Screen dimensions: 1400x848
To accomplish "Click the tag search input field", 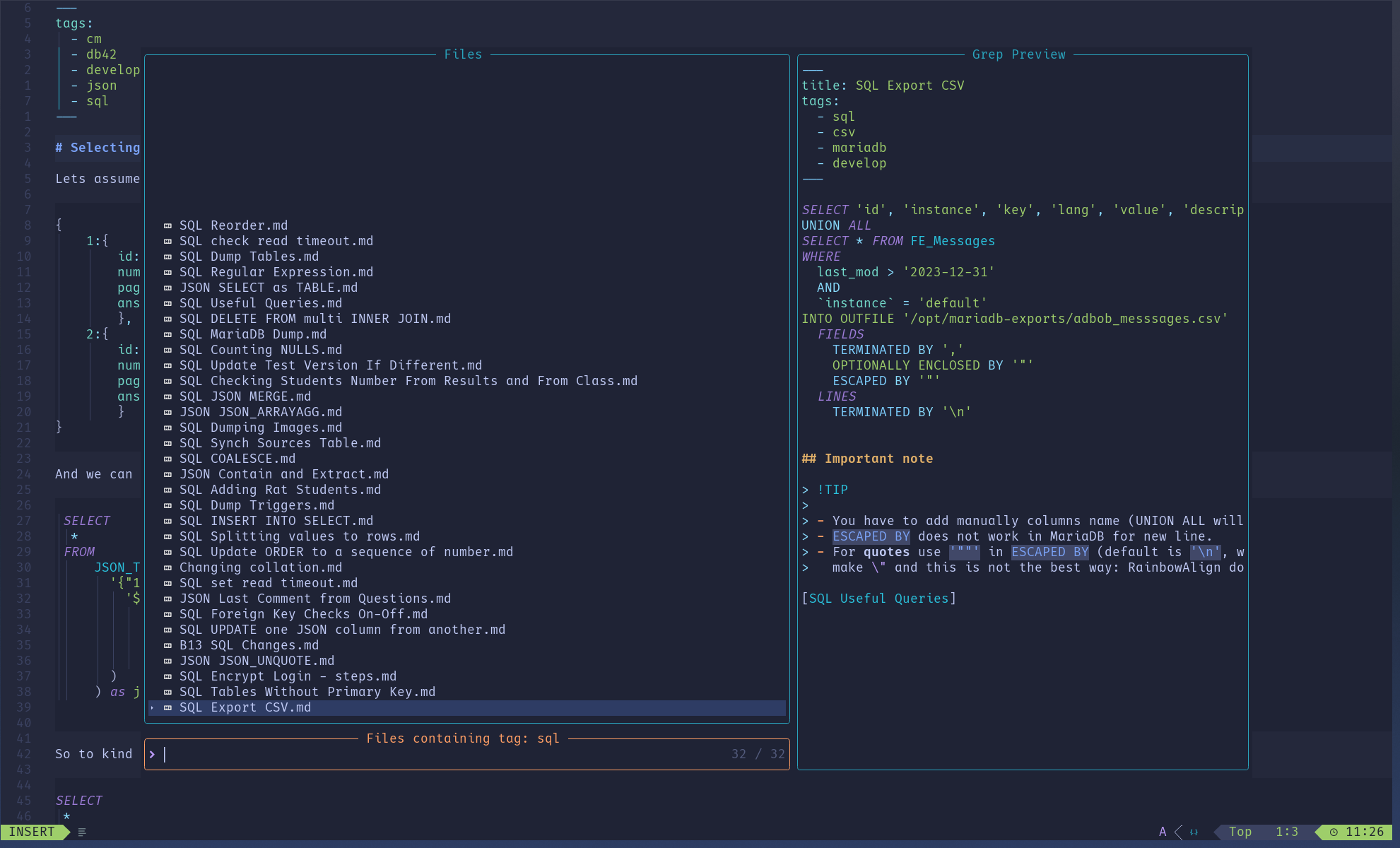I will 438,754.
